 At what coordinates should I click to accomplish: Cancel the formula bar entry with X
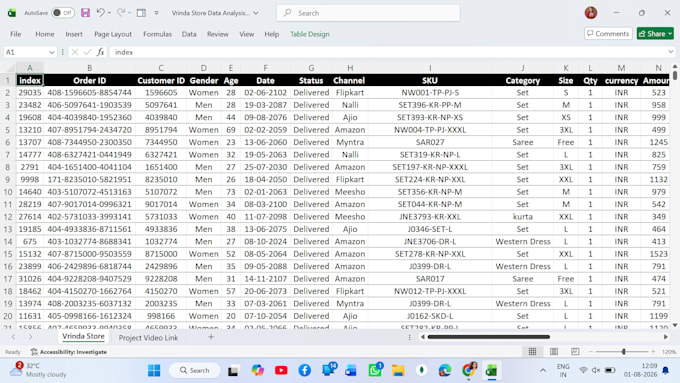pos(75,52)
